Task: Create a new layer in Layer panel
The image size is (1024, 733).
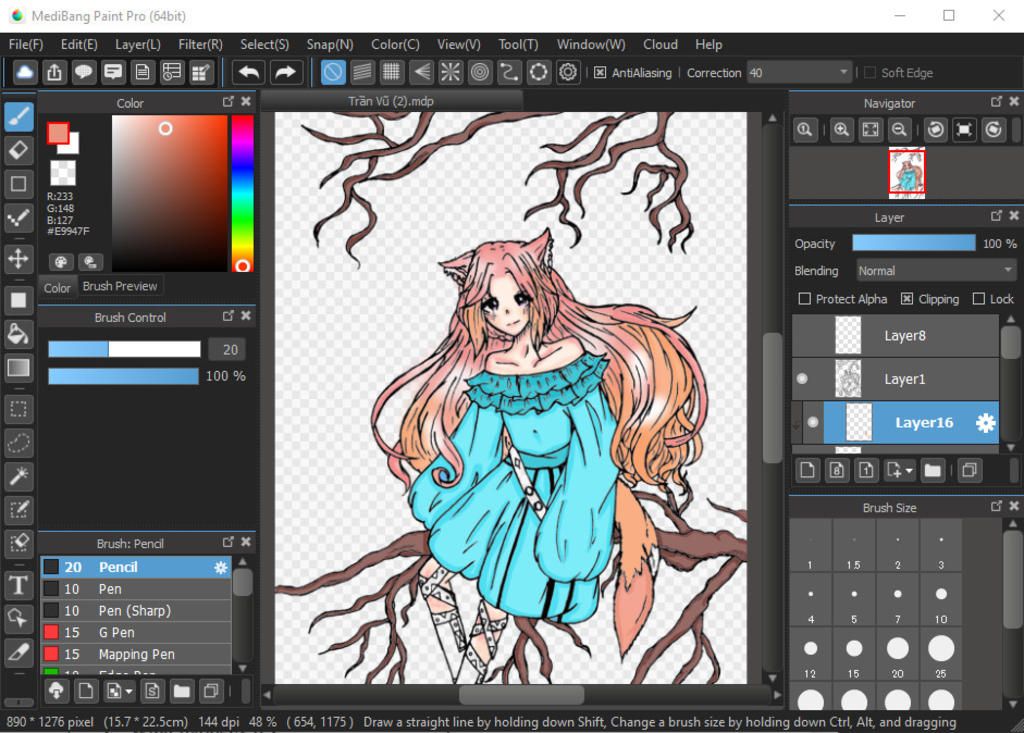Action: pyautogui.click(x=808, y=470)
